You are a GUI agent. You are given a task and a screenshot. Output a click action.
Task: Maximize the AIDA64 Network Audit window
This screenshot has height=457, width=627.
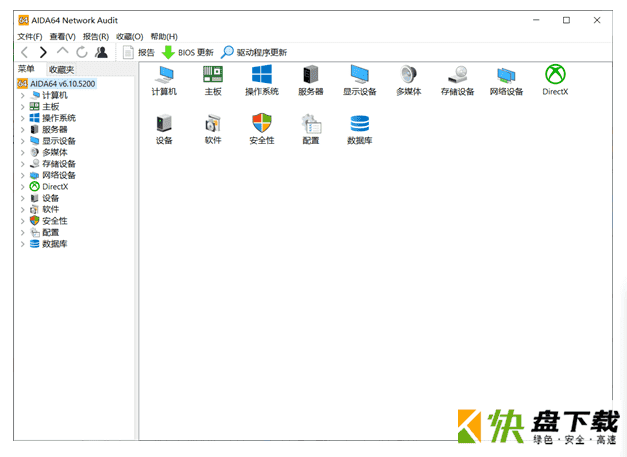[566, 20]
